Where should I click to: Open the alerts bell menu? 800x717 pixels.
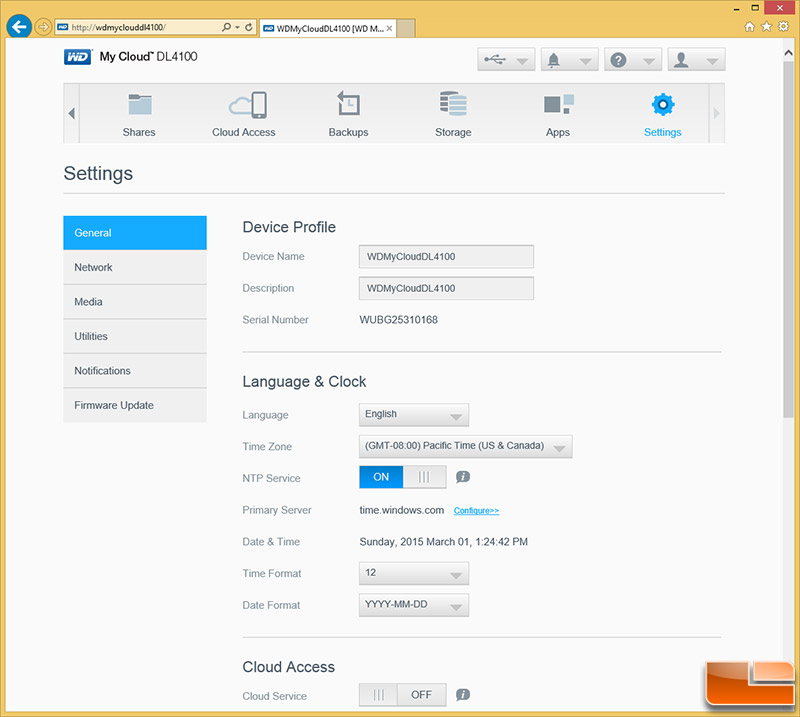(x=569, y=60)
